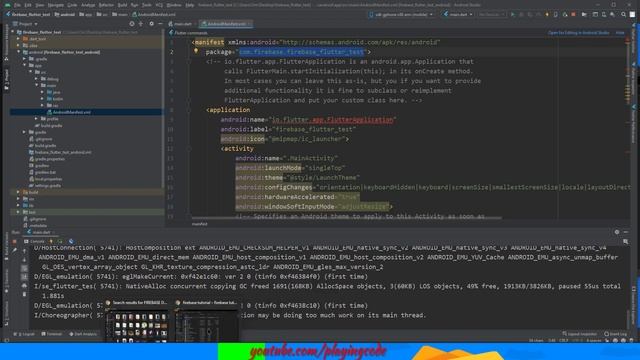Open the Dart Analysis tool window button
Screen dimensions: 640x360
[x=83, y=334]
